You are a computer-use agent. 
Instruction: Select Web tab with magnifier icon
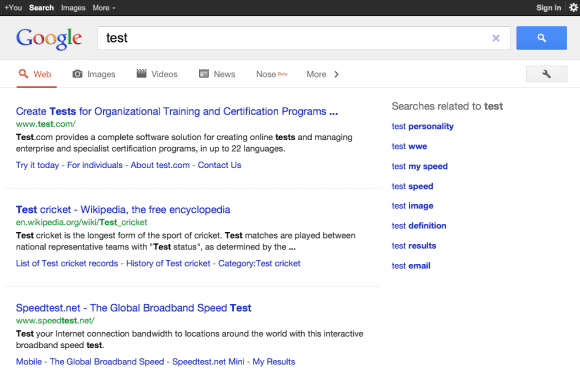[36, 74]
